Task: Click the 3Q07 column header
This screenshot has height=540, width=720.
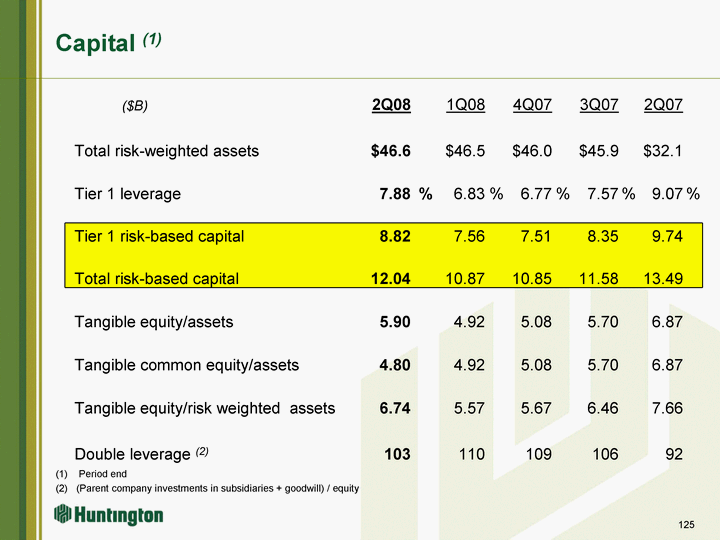Action: (598, 105)
